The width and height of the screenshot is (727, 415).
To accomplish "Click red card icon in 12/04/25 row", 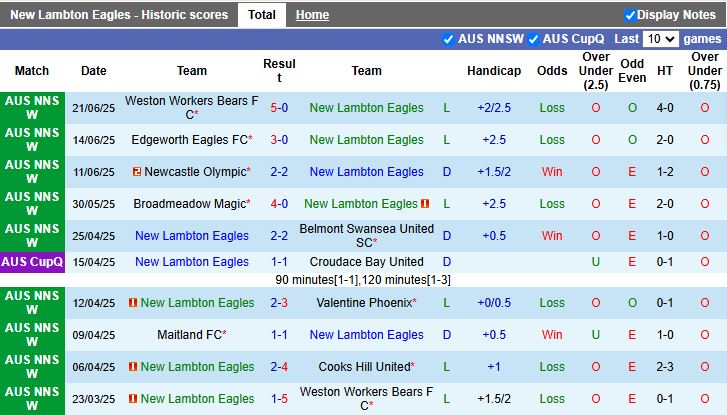I will tap(133, 303).
